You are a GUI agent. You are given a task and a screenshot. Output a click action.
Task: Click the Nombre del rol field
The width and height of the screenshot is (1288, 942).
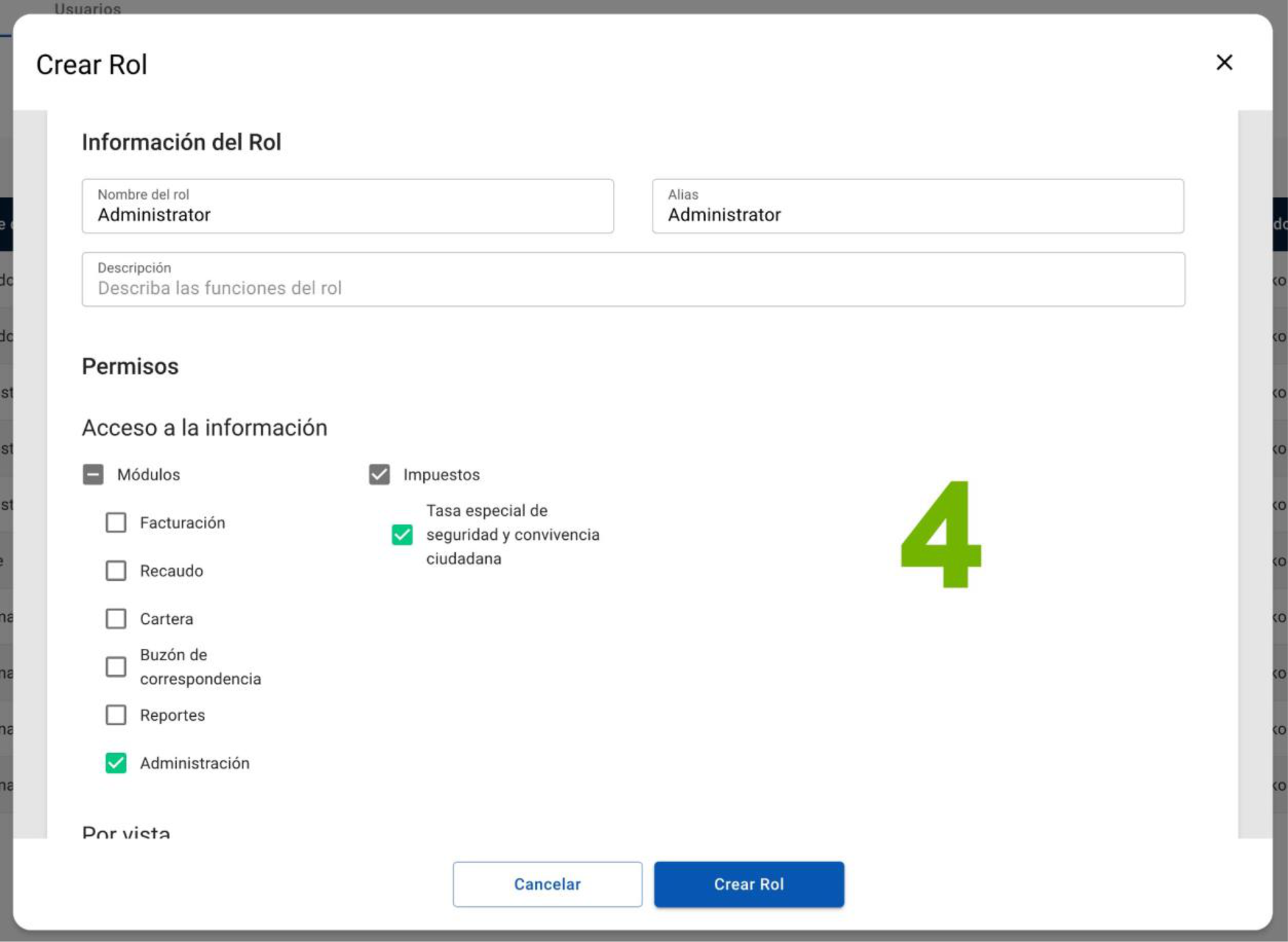pos(348,206)
